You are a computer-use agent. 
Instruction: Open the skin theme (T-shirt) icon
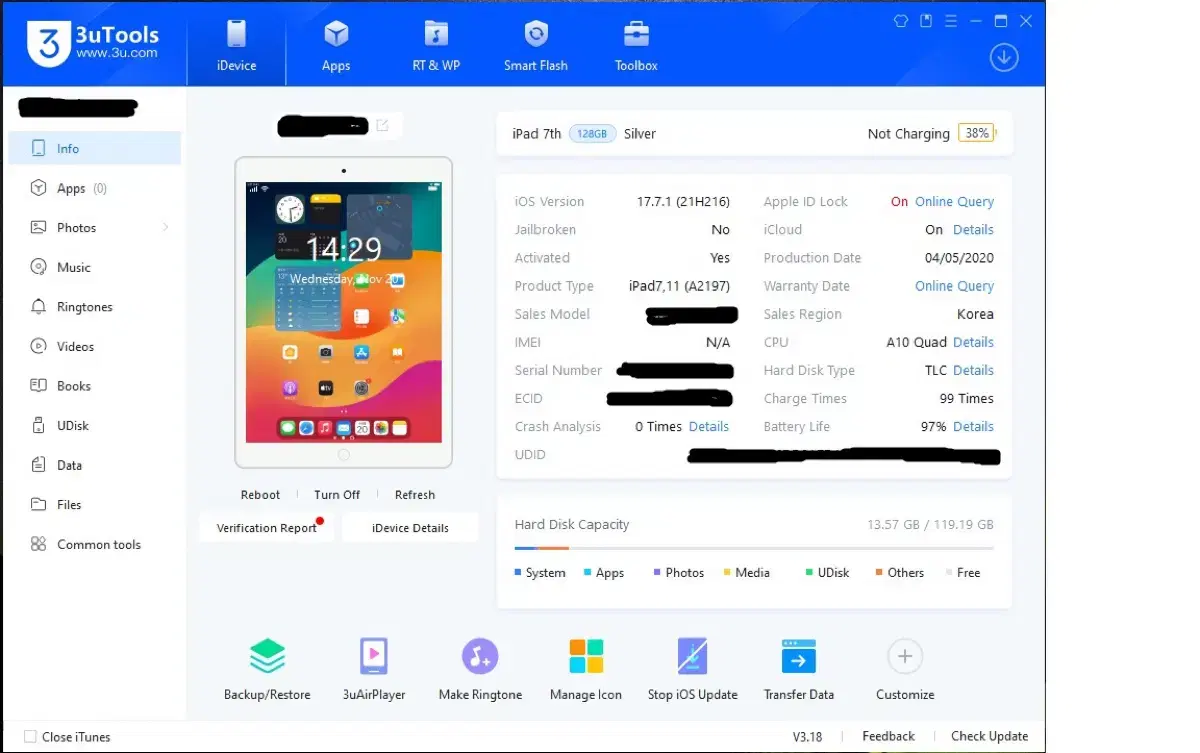pyautogui.click(x=900, y=20)
